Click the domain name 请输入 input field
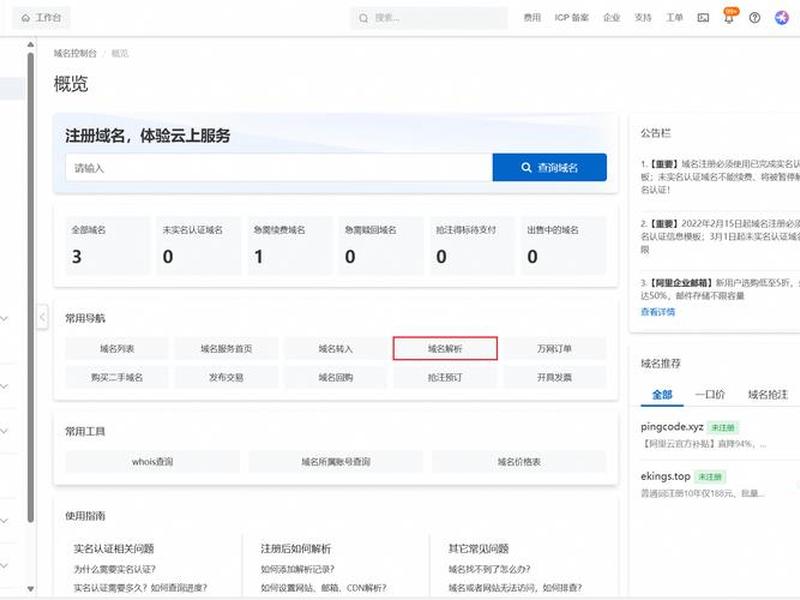This screenshot has width=800, height=600. tap(279, 167)
